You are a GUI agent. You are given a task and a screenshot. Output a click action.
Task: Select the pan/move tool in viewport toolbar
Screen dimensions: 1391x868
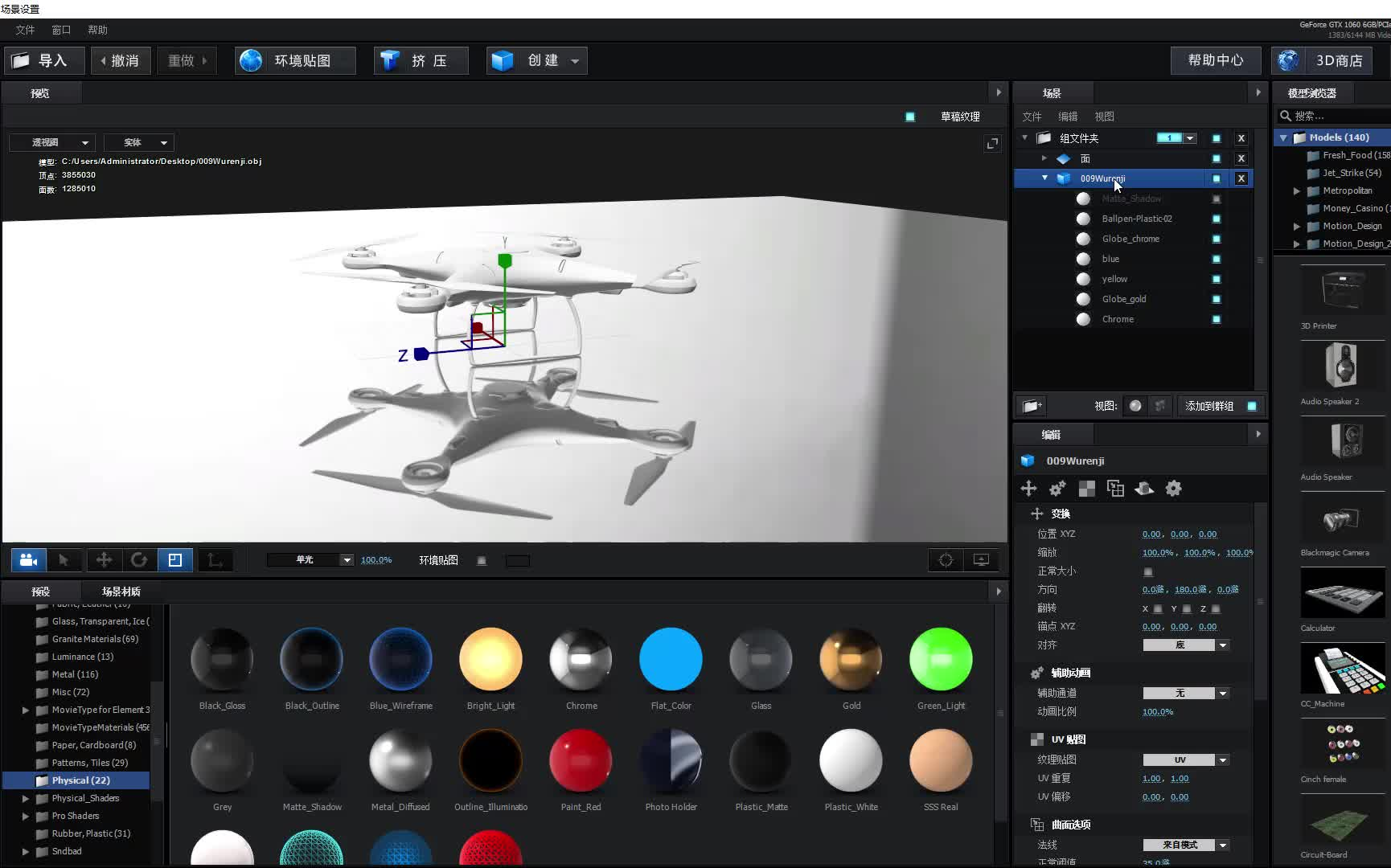[x=103, y=560]
